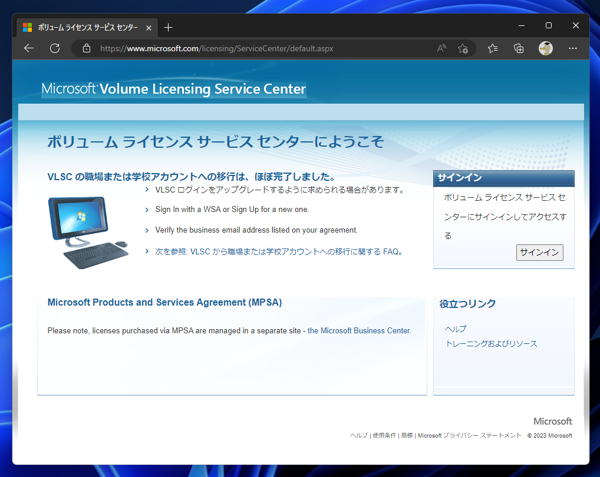Open トレーニングおよびリソース link
The image size is (600, 477).
(x=491, y=344)
